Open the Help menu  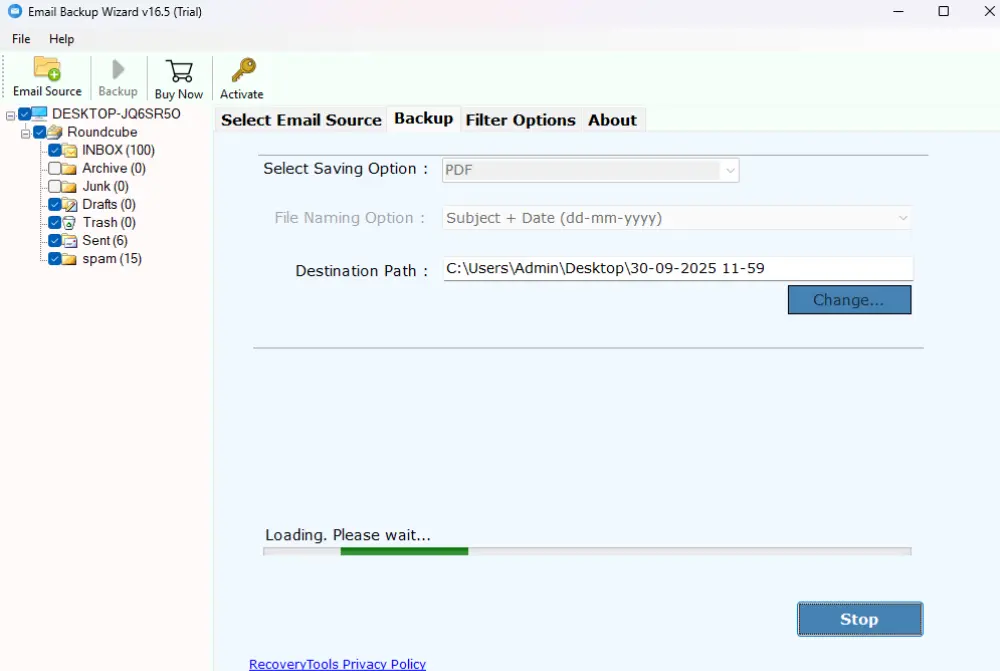[x=61, y=39]
